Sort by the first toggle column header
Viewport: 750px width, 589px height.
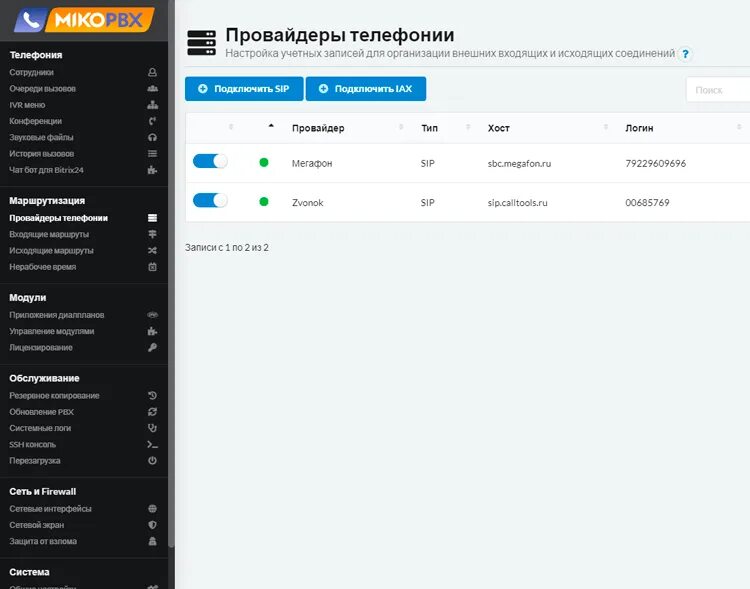click(x=231, y=127)
